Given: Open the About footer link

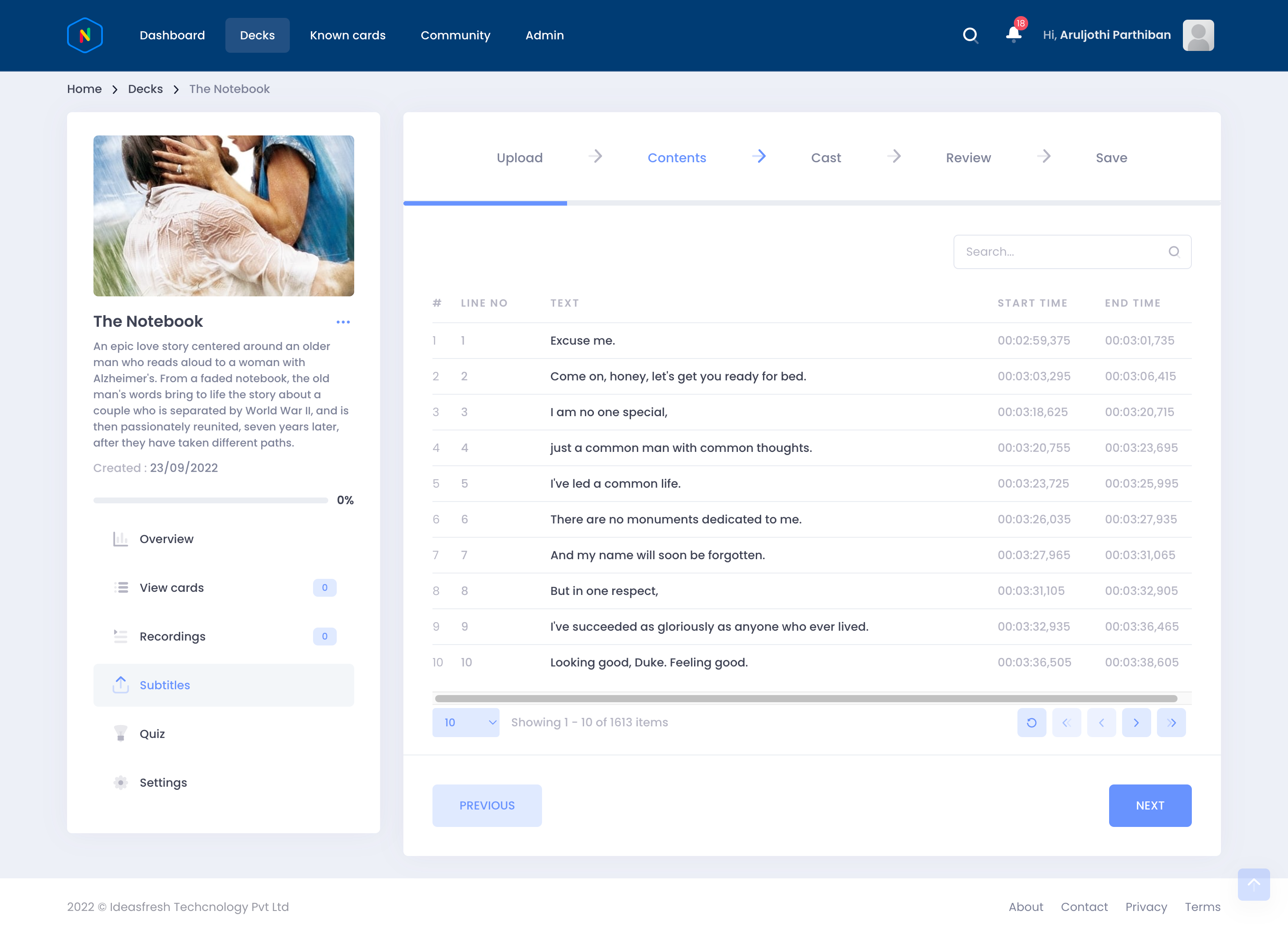Looking at the screenshot, I should point(1025,906).
